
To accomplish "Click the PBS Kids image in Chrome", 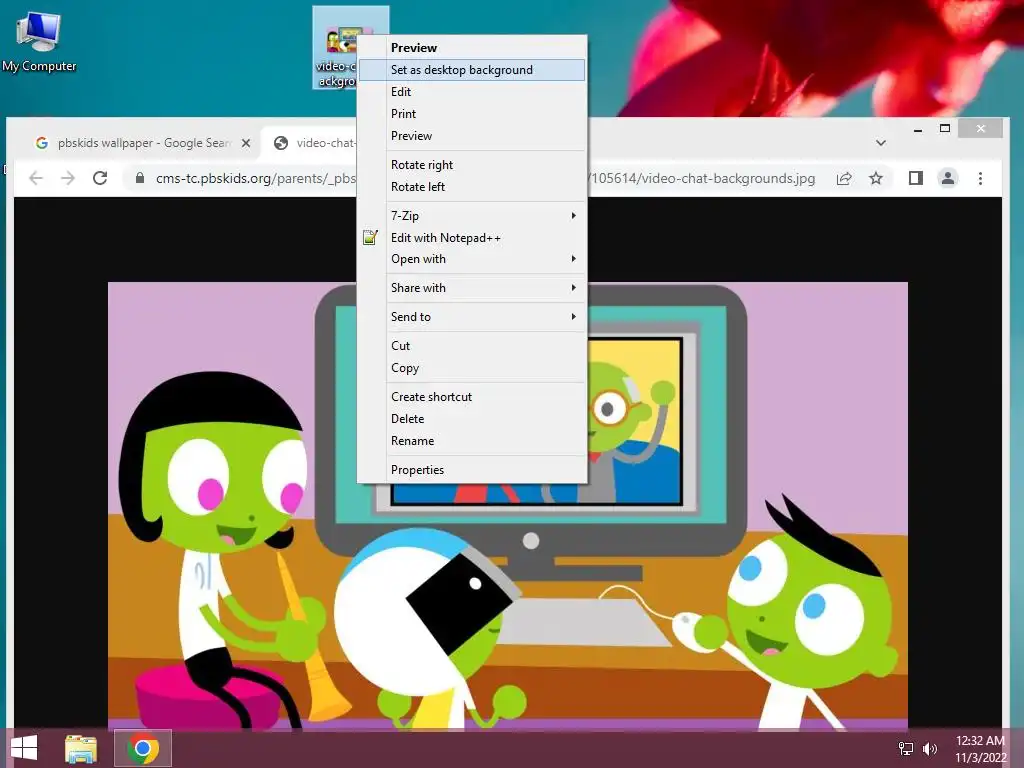I will 507,505.
